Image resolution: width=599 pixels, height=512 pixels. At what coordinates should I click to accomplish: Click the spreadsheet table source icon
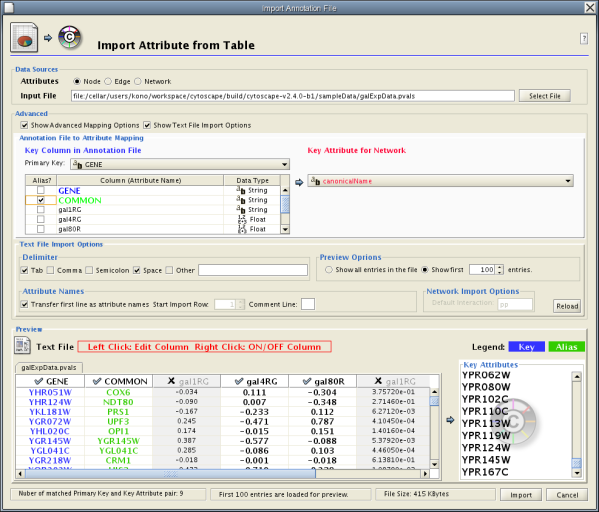(x=24, y=37)
